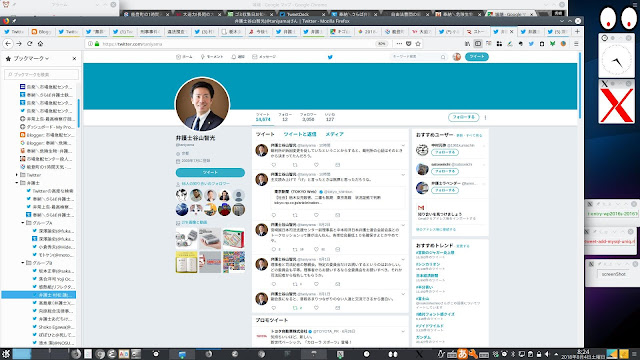The width and height of the screenshot is (640, 360).
Task: Collapse the 弁護士 bookmark folder
Action: [17, 183]
